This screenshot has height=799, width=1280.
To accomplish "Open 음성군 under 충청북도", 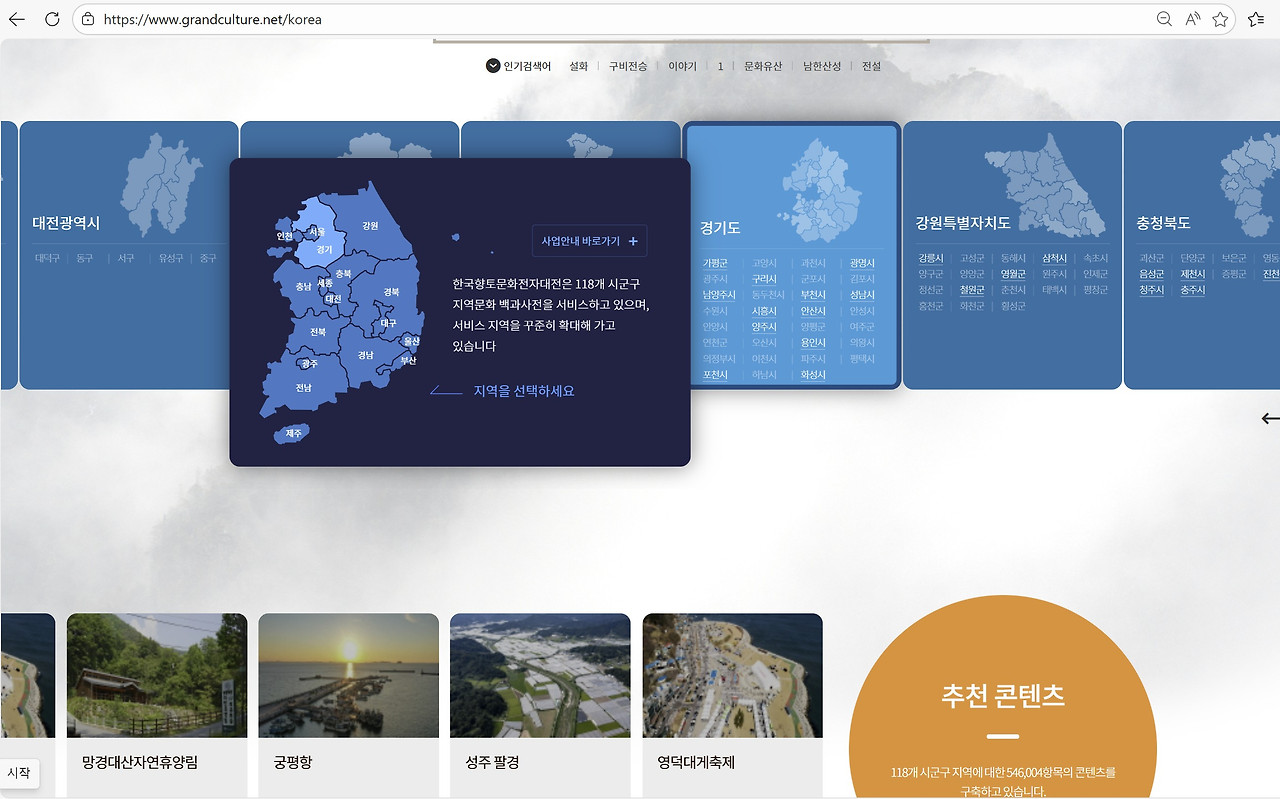I will pos(1152,274).
